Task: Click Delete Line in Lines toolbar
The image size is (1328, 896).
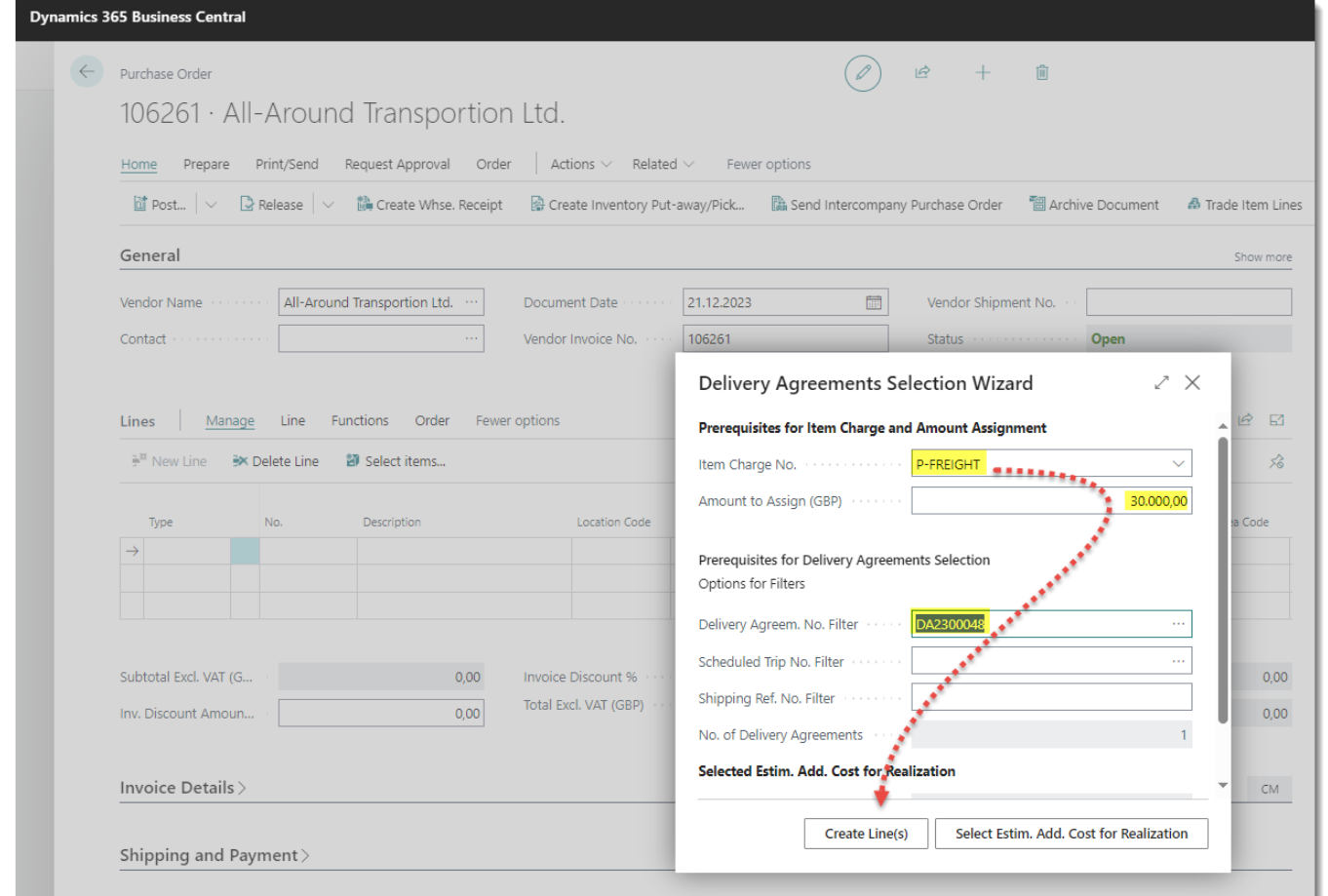Action: 276,461
